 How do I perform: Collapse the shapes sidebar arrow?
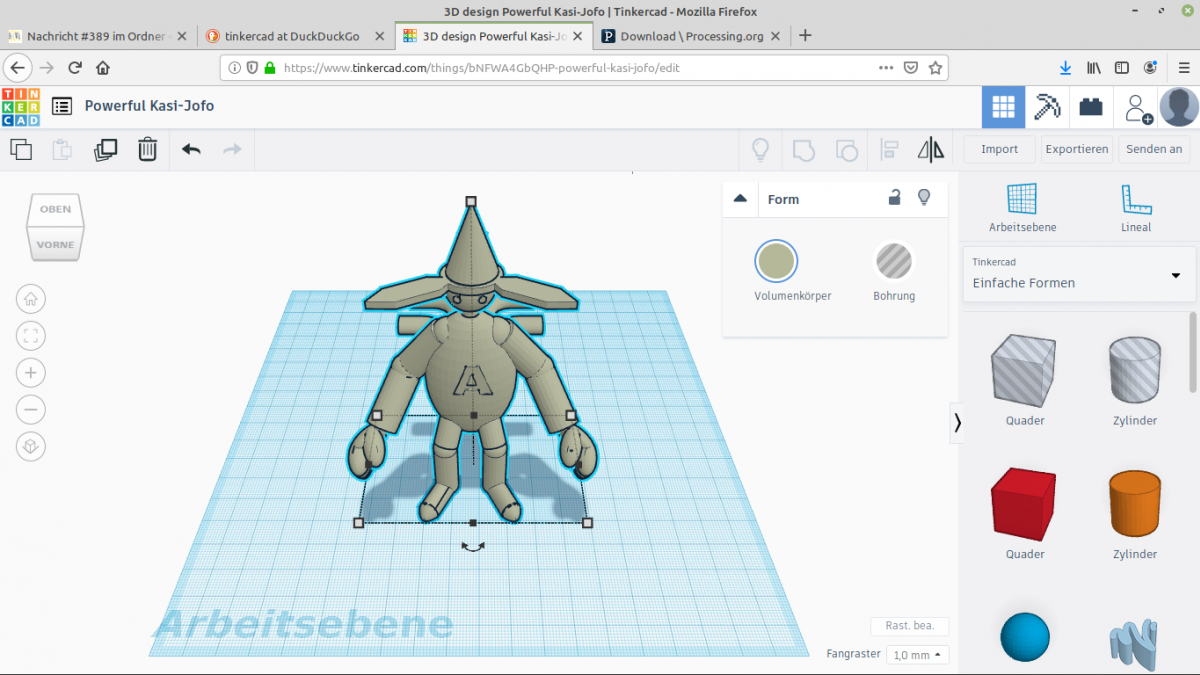click(957, 423)
